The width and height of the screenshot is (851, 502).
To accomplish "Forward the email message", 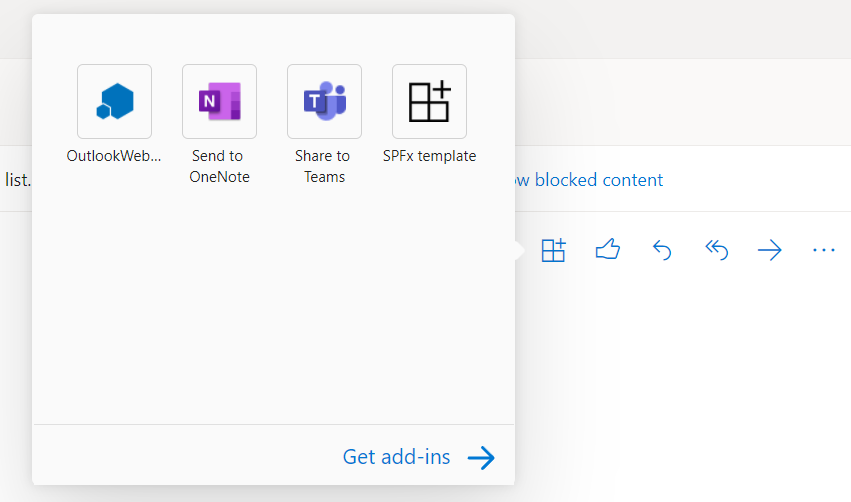I will pyautogui.click(x=770, y=250).
